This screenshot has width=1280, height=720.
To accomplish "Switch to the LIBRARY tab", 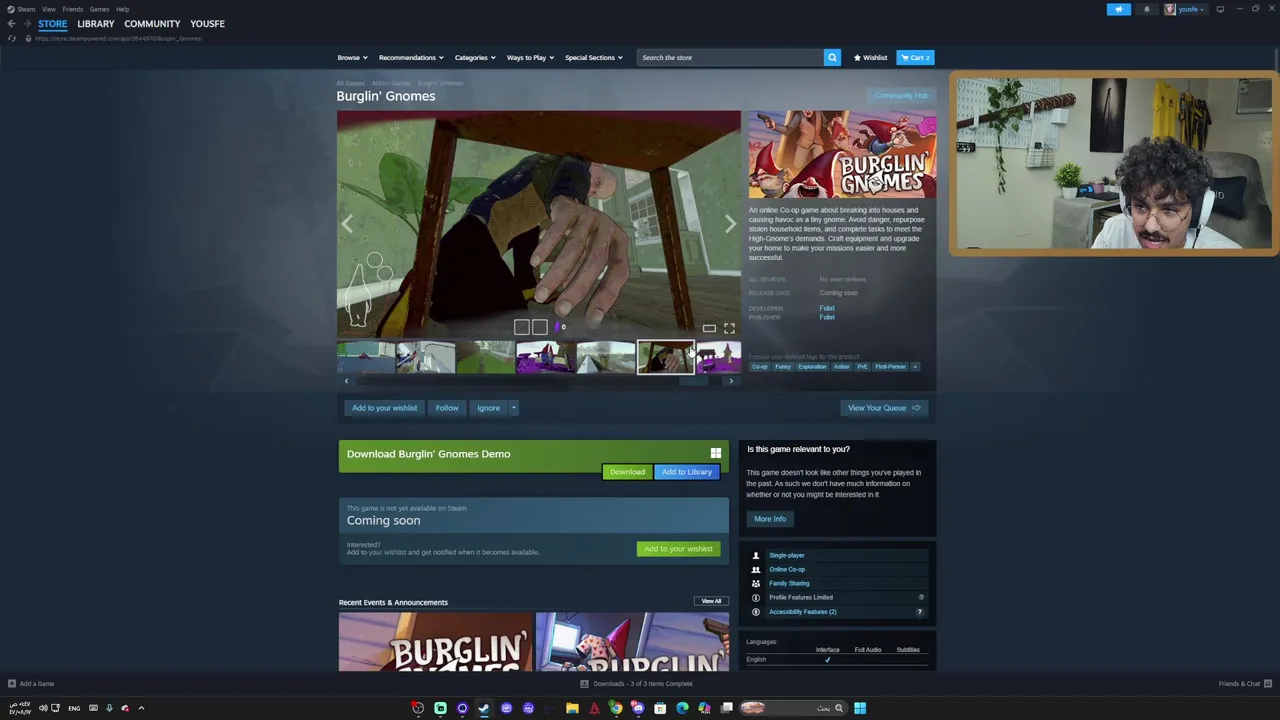I will click(x=96, y=23).
